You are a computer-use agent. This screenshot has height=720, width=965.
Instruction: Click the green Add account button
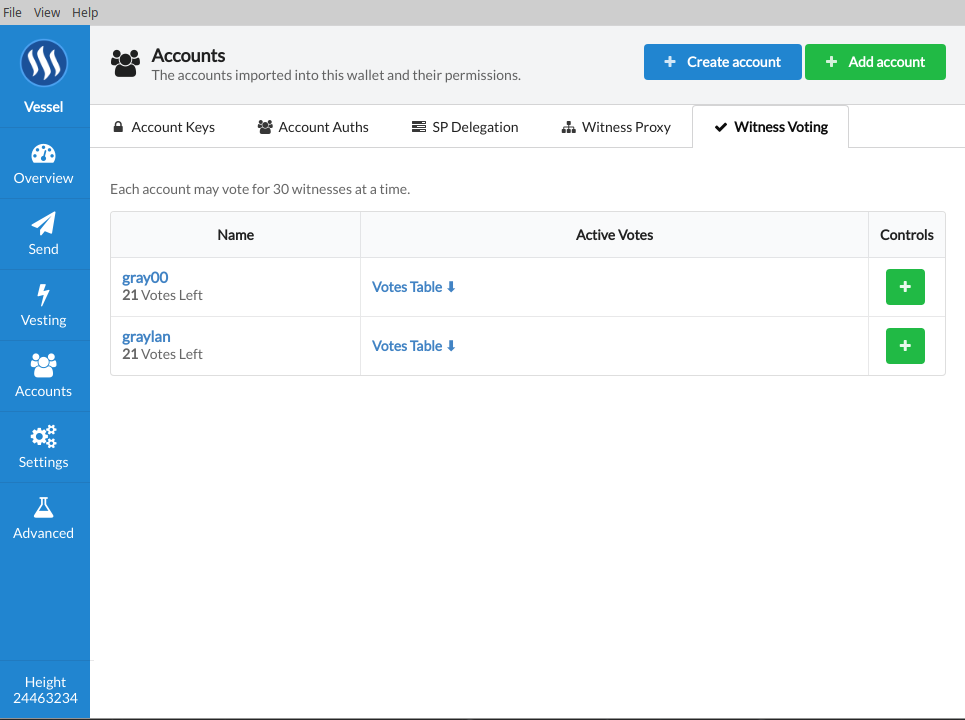click(x=875, y=62)
